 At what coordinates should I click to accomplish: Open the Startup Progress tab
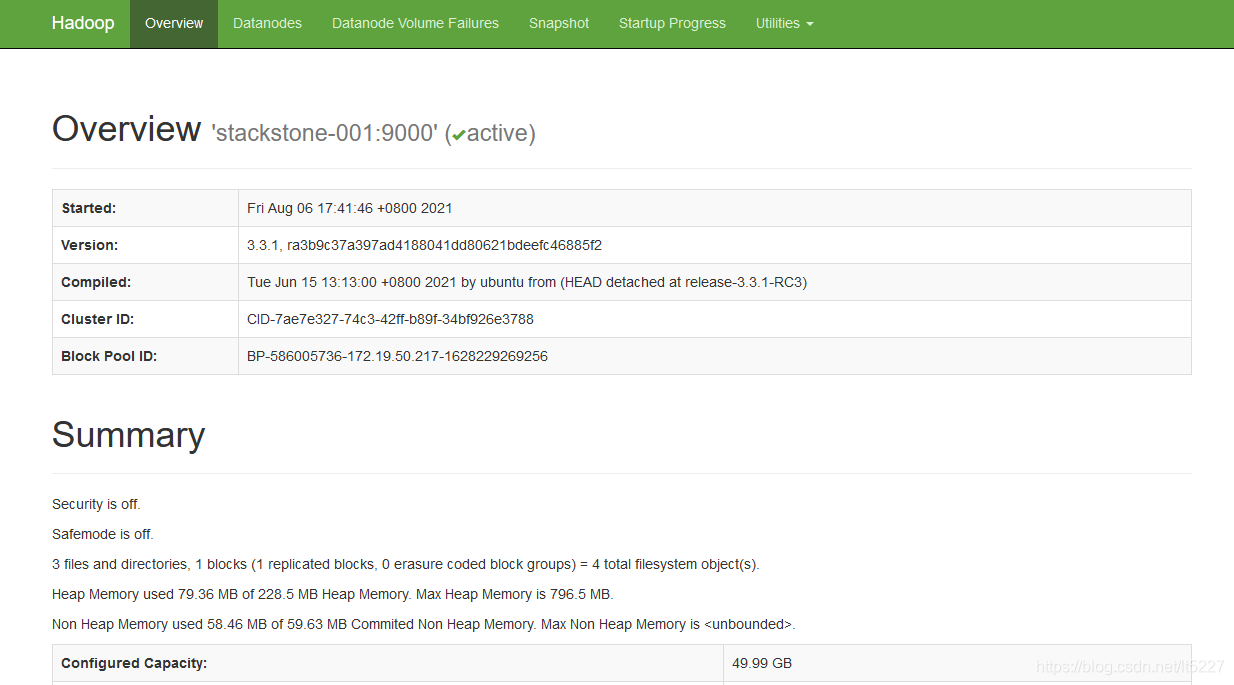pyautogui.click(x=672, y=23)
